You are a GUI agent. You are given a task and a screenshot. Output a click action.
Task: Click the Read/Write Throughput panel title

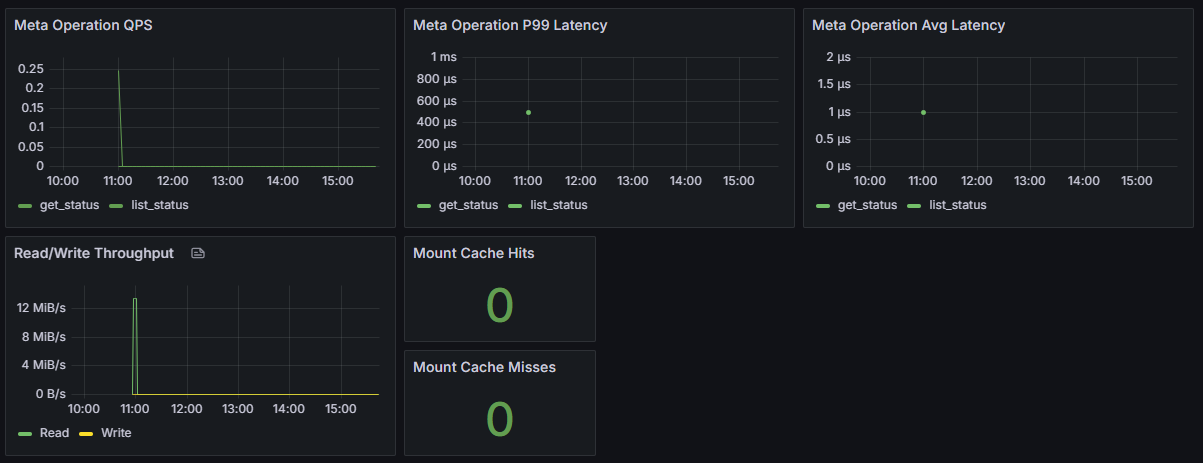[94, 254]
